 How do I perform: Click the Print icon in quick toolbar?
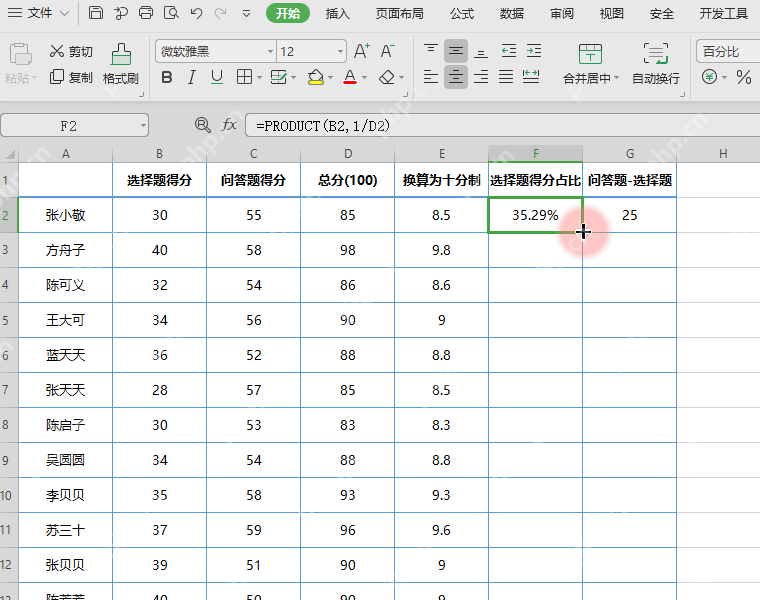click(146, 13)
